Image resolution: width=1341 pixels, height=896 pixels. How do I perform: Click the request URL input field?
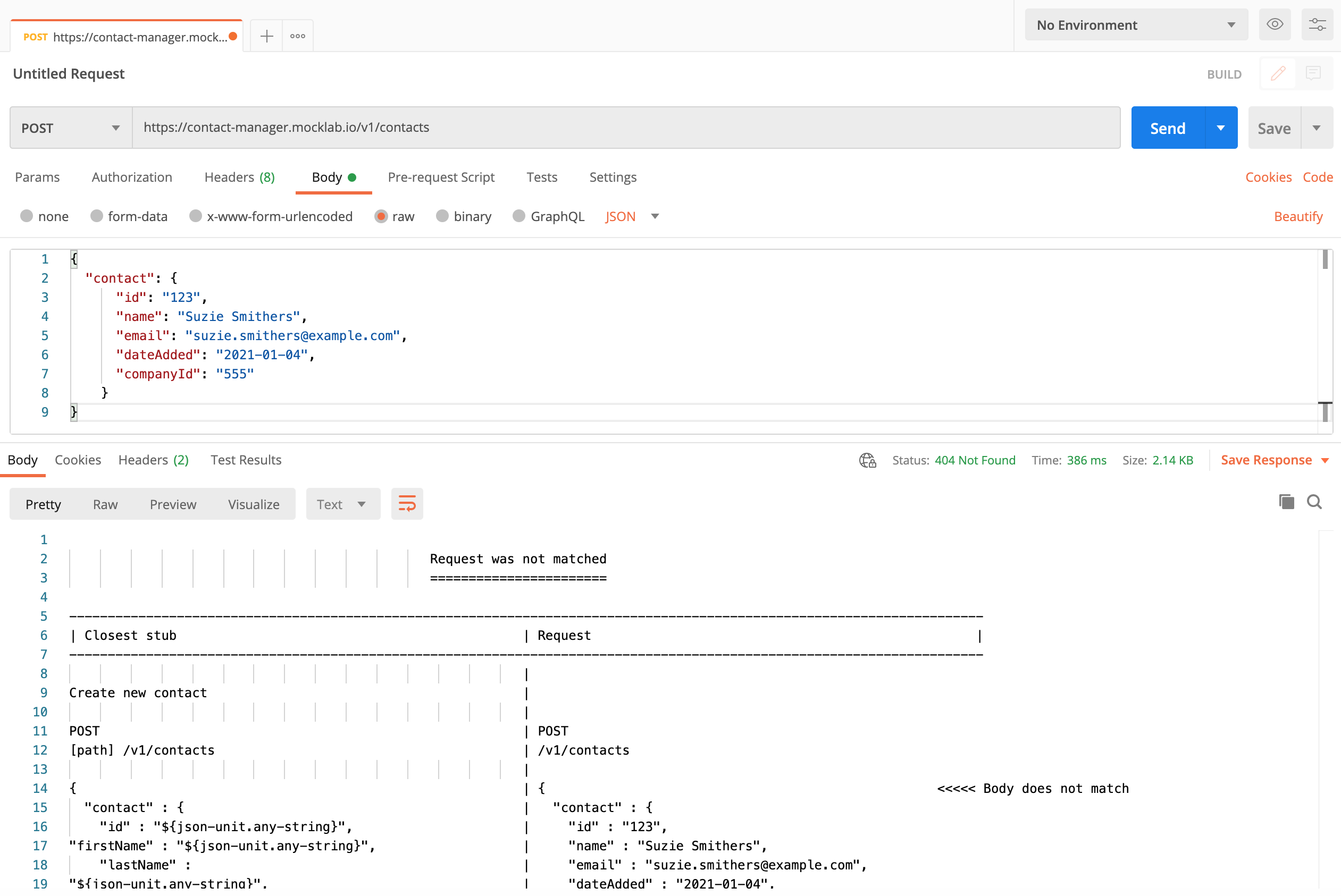click(x=626, y=128)
